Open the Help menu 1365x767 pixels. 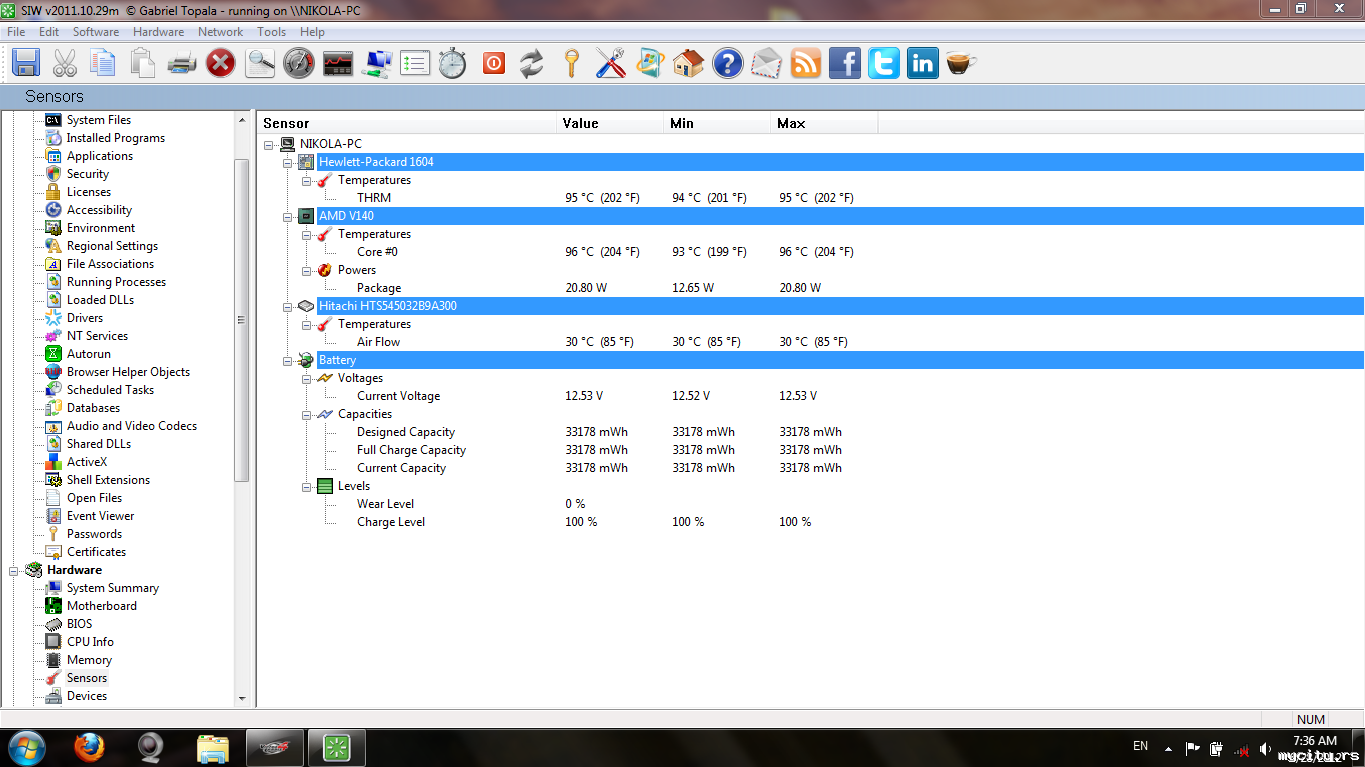pyautogui.click(x=312, y=32)
